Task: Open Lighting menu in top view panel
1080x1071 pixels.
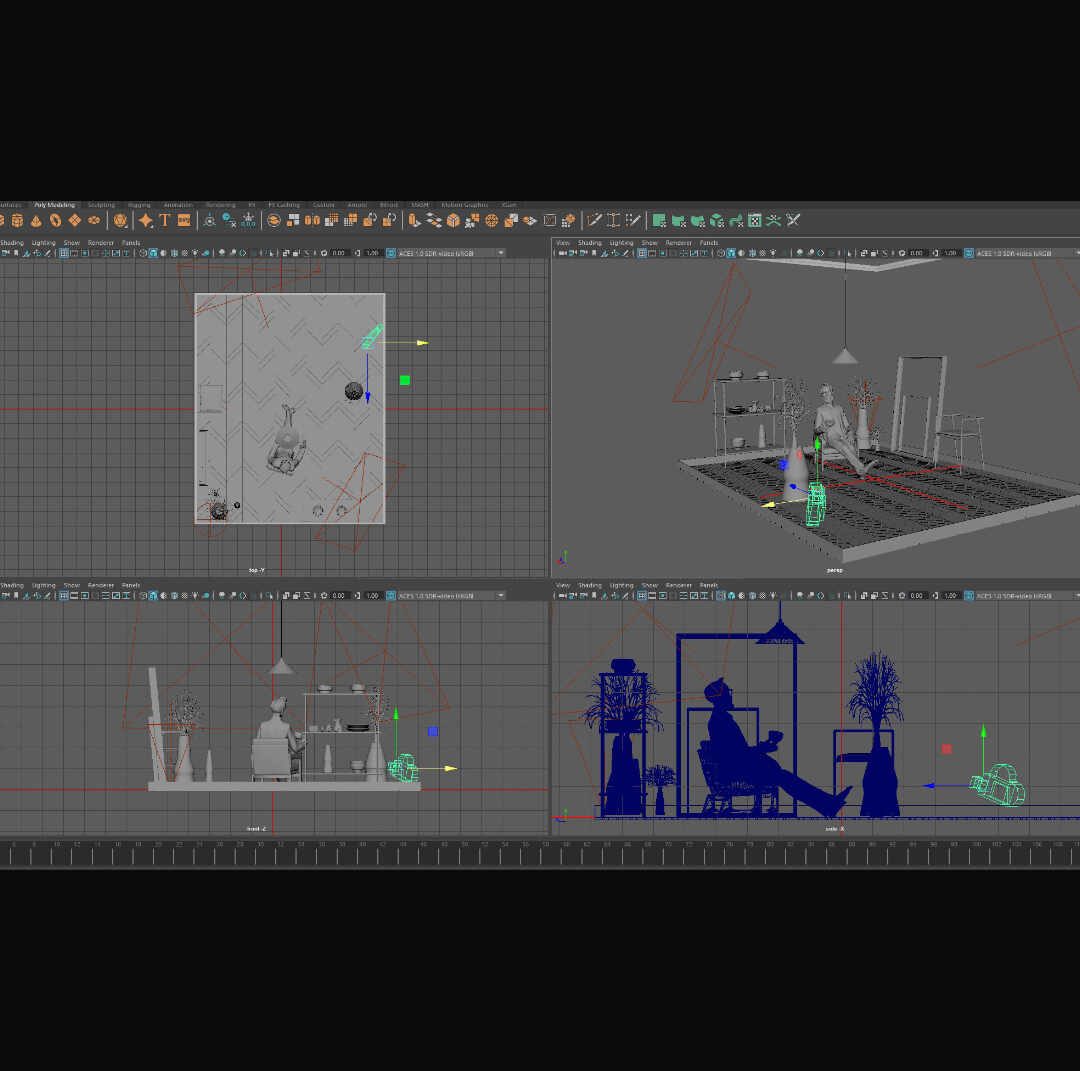Action: [43, 242]
